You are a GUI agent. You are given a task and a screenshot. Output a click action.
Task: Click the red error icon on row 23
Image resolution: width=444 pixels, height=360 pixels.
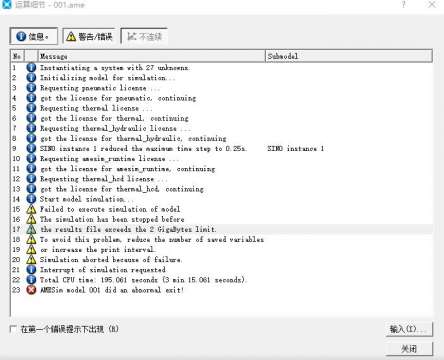click(31, 290)
